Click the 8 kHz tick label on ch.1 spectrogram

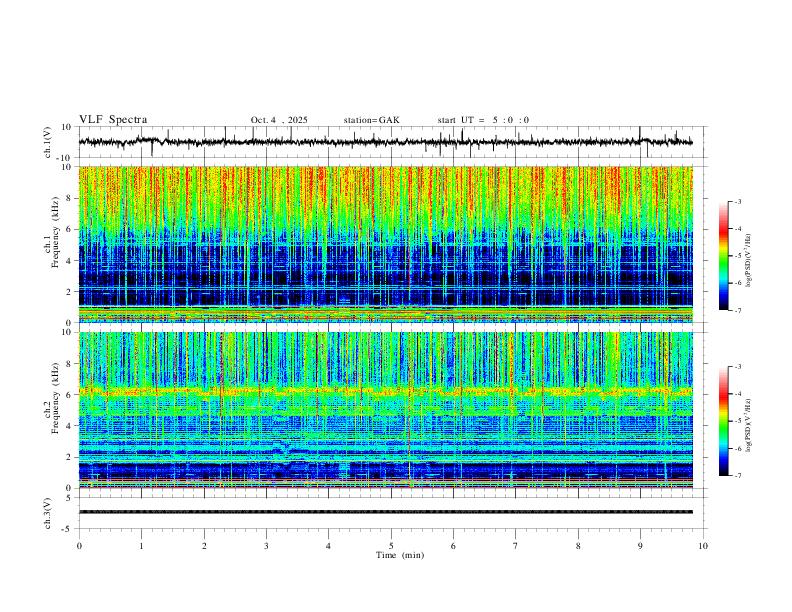click(x=70, y=198)
